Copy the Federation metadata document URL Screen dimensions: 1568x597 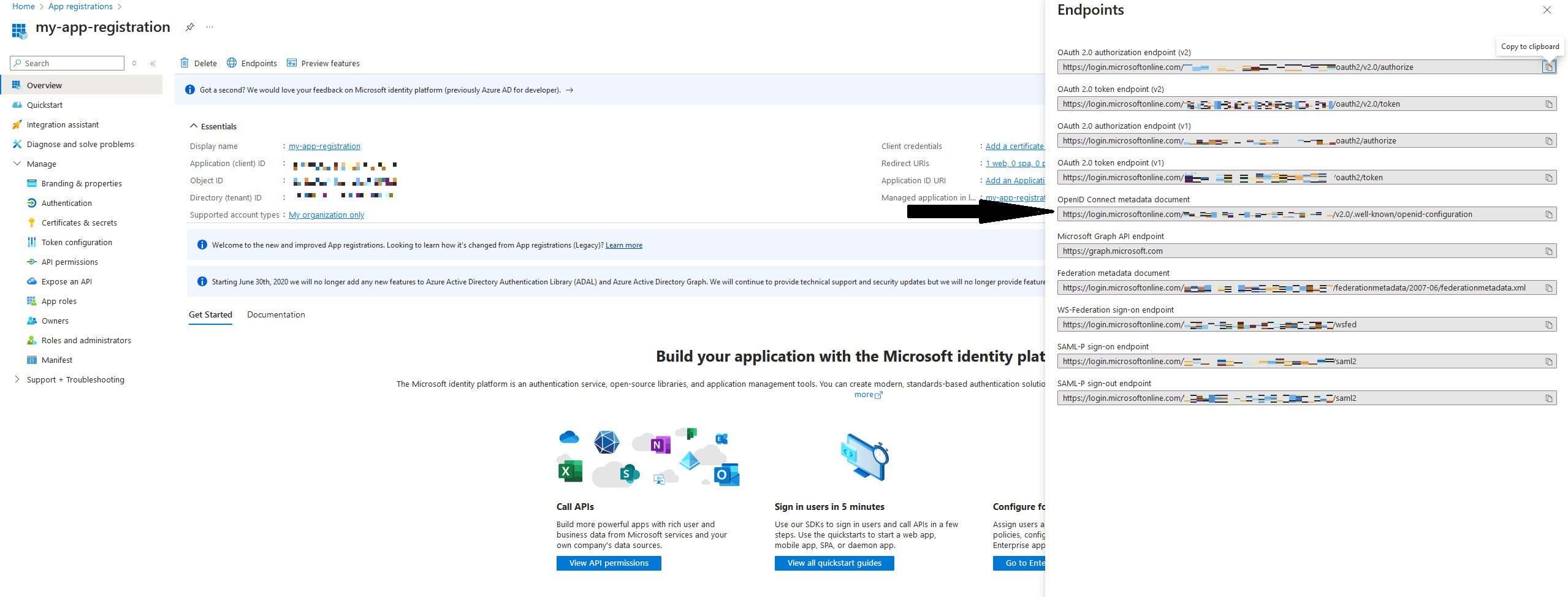point(1548,288)
